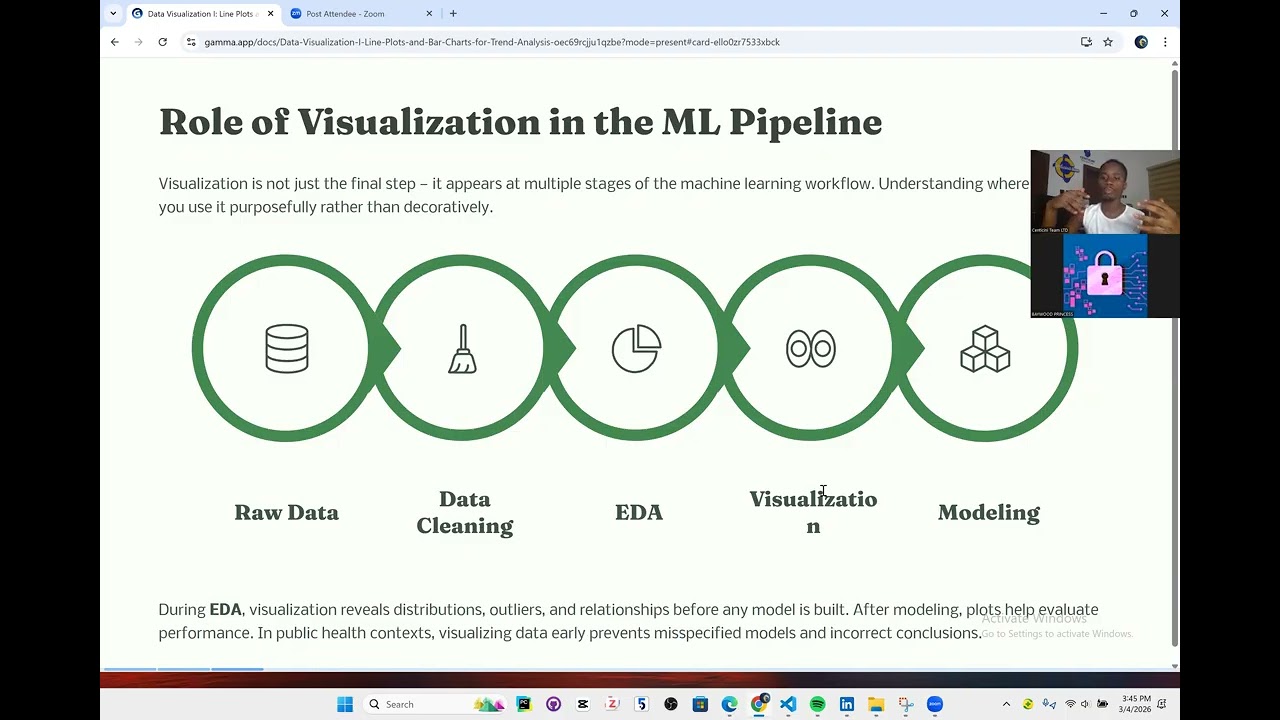1280x720 pixels.
Task: Open Google Chrome from the taskbar
Action: [759, 704]
